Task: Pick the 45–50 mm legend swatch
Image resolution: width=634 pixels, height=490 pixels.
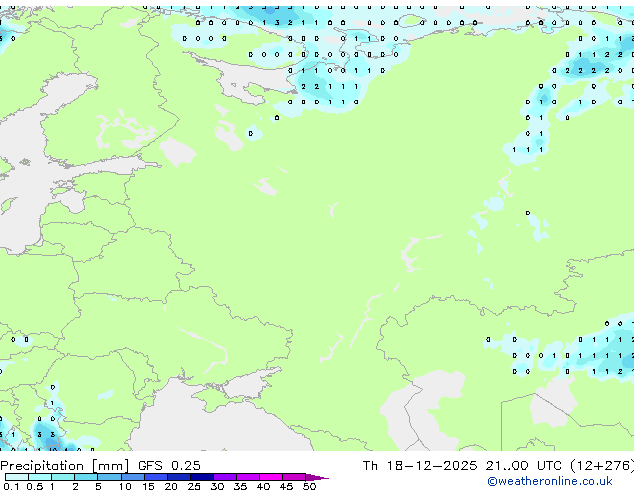Action: point(294,477)
